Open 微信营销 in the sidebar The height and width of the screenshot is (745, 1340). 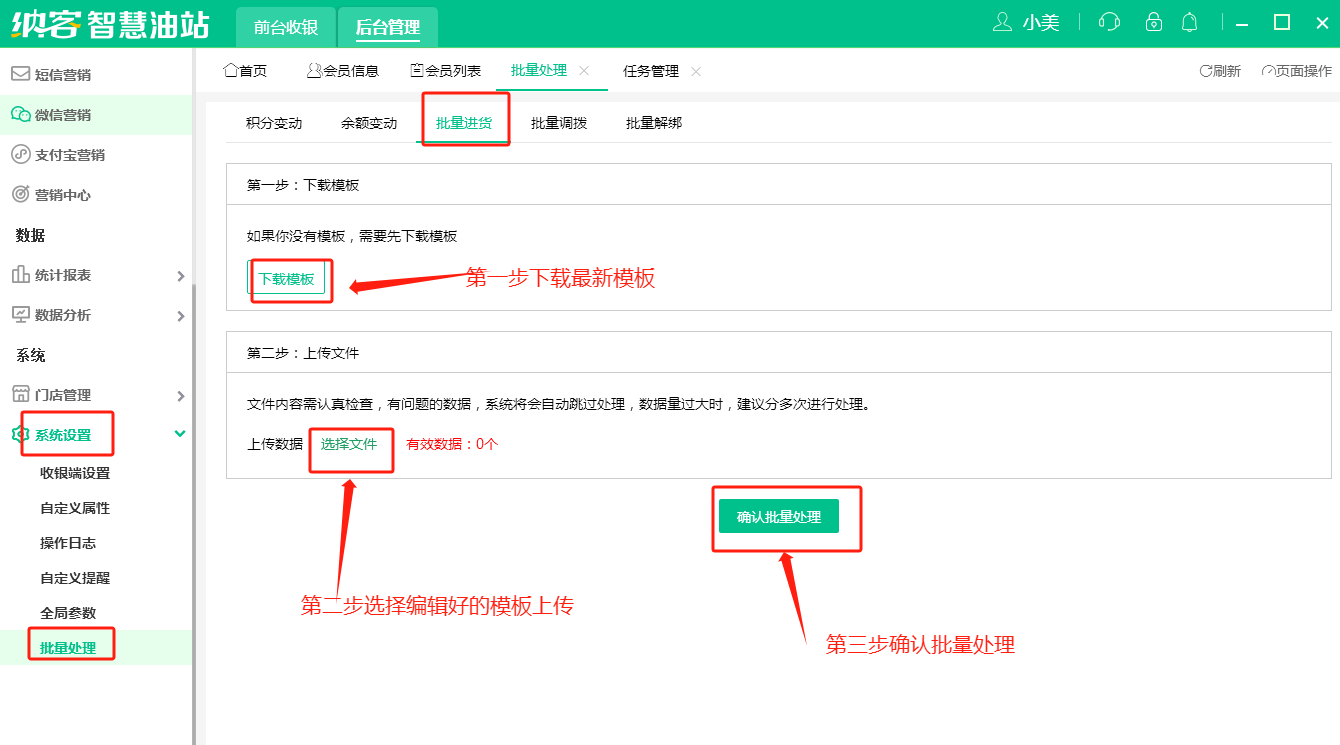coord(62,115)
